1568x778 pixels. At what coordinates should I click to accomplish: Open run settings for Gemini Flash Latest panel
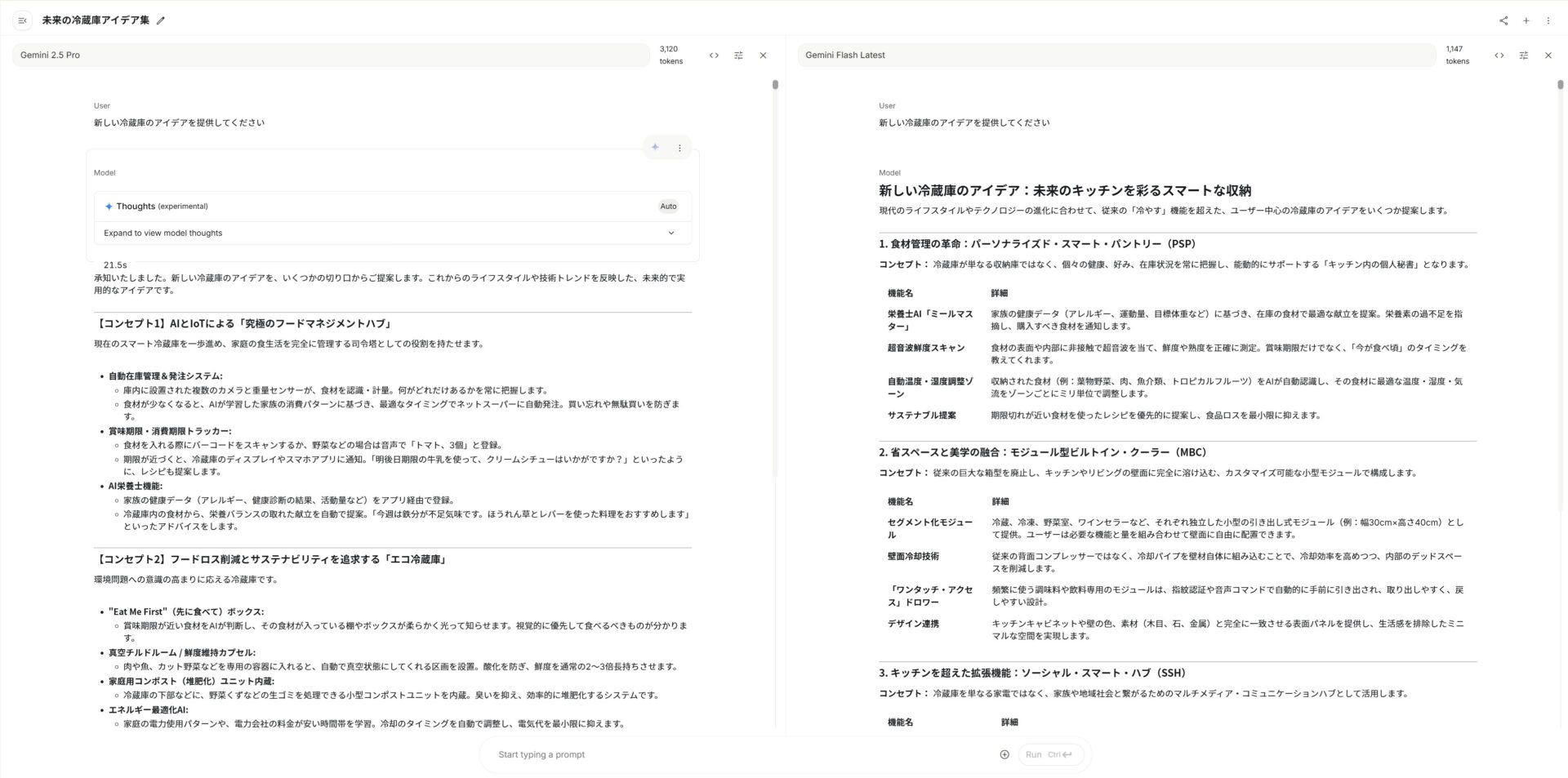[1523, 56]
